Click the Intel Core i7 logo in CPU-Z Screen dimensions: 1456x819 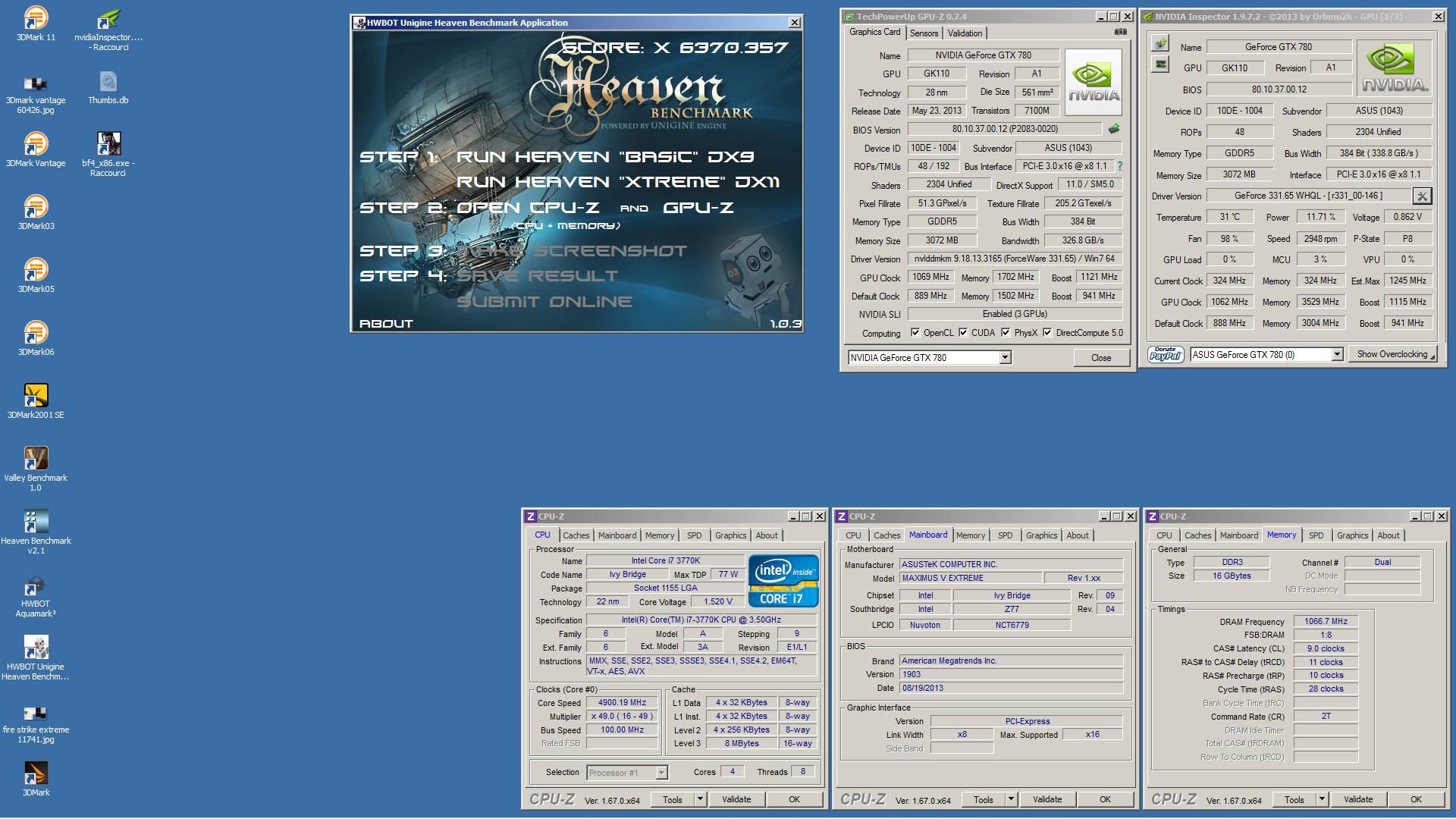(x=783, y=581)
